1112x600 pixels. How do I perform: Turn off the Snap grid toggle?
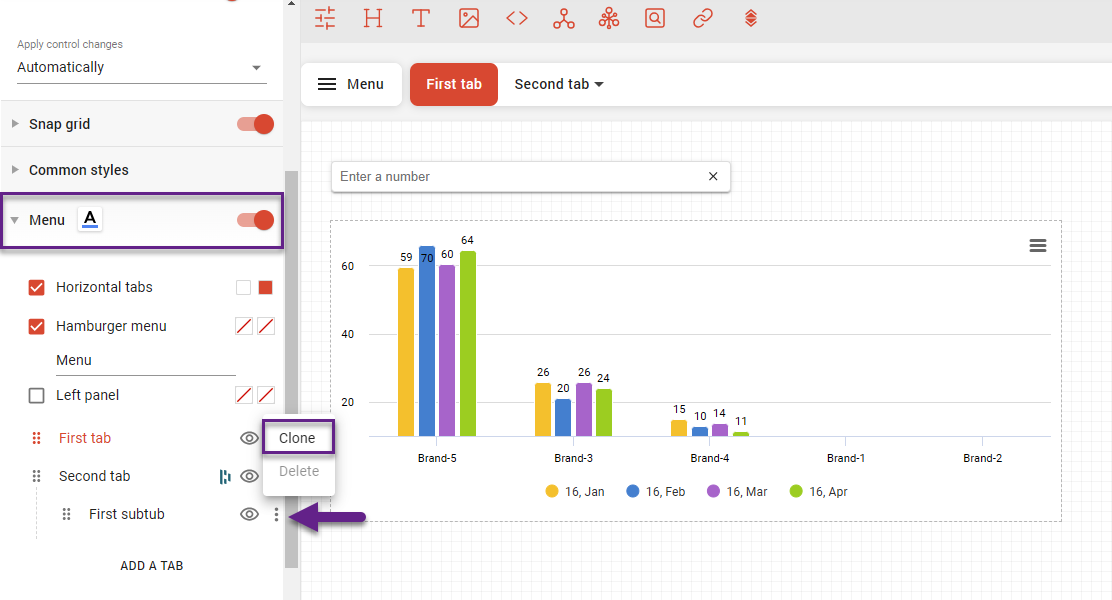coord(255,124)
